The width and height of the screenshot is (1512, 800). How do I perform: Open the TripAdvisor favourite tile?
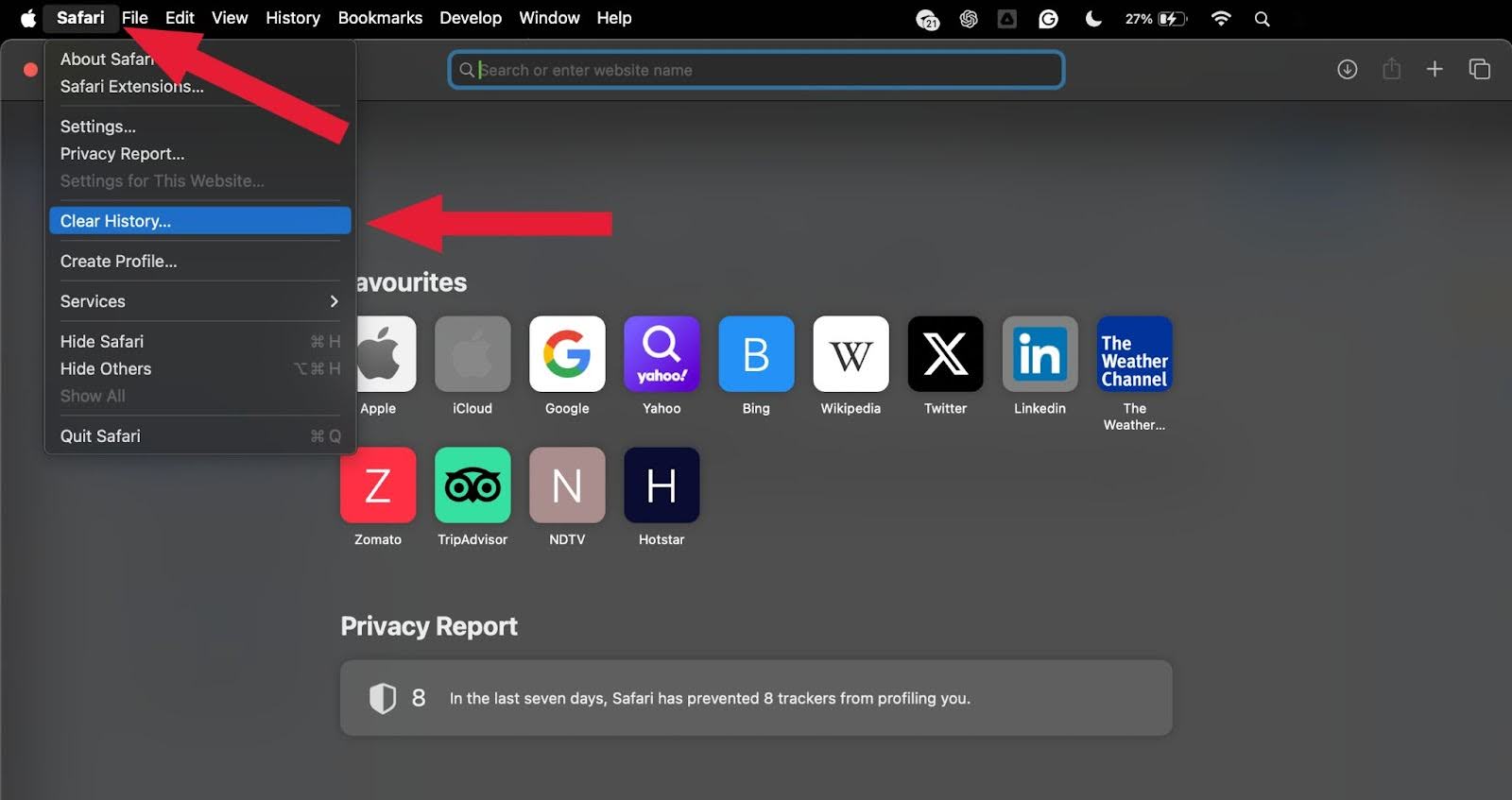click(472, 485)
